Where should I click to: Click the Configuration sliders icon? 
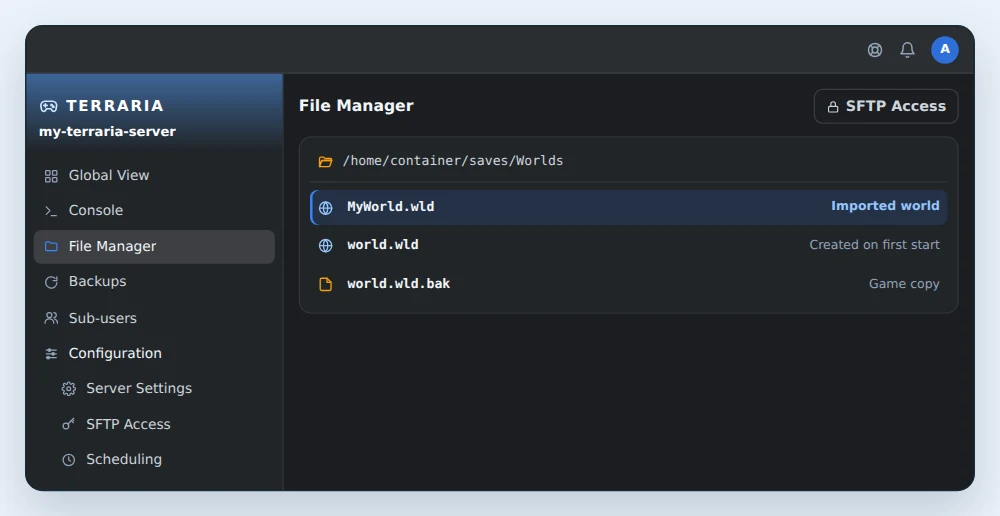pyautogui.click(x=51, y=353)
